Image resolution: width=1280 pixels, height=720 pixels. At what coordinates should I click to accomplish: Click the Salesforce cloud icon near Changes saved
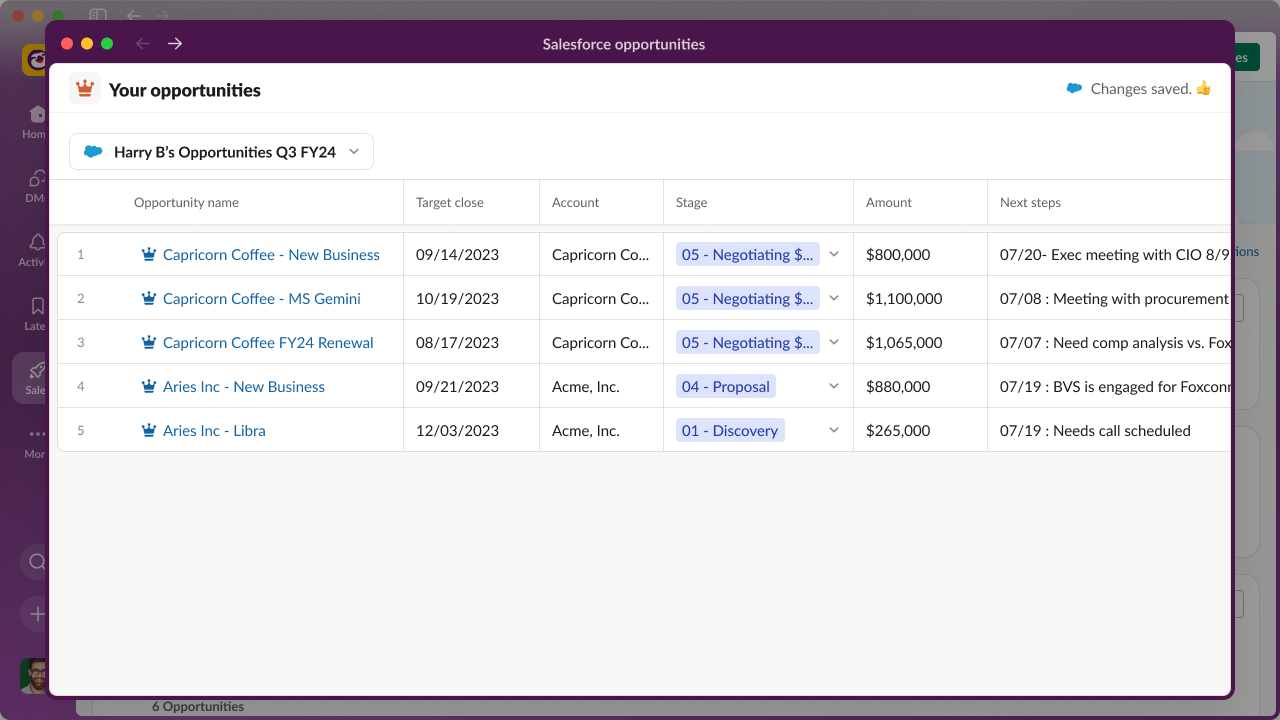(1074, 89)
